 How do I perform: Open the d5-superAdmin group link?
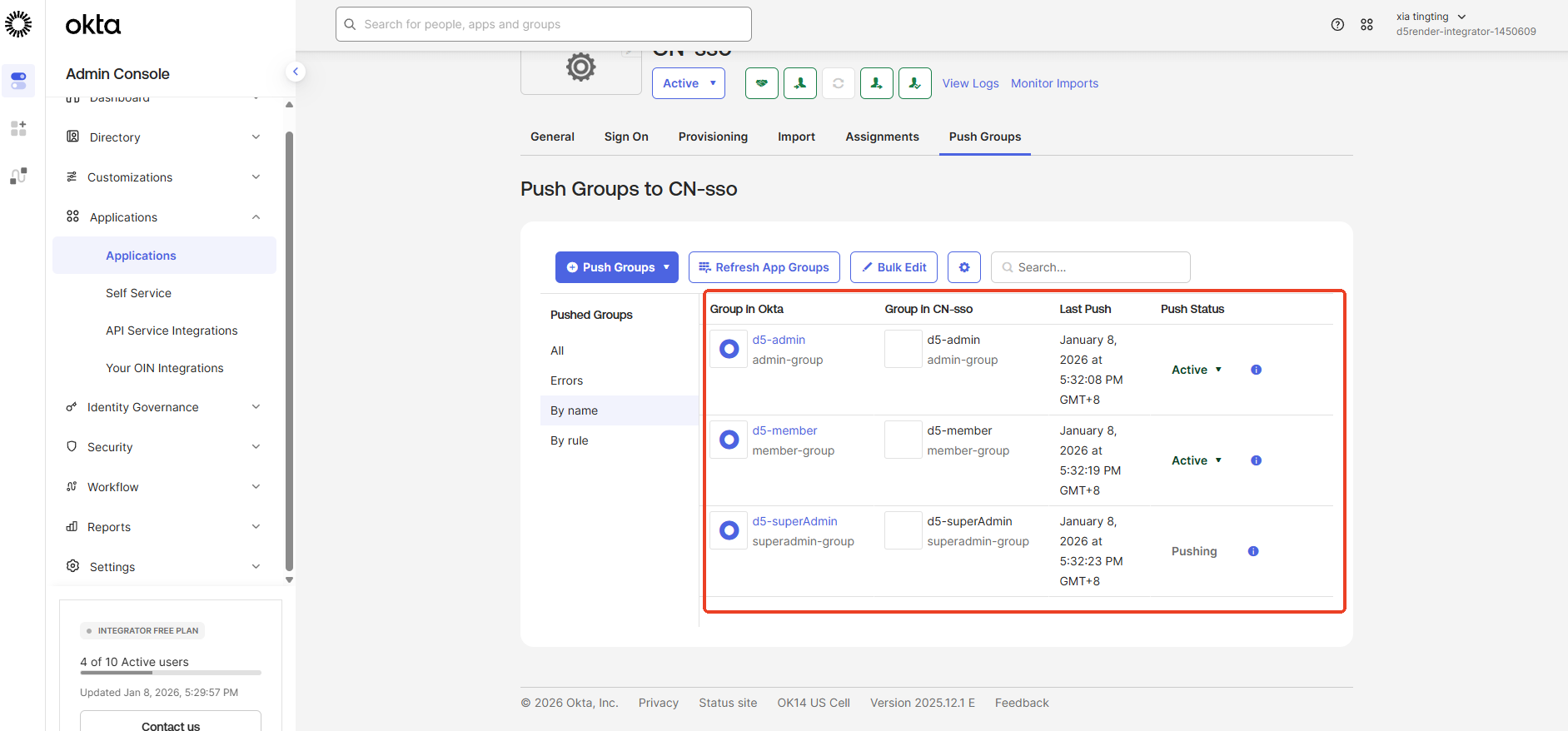(794, 521)
